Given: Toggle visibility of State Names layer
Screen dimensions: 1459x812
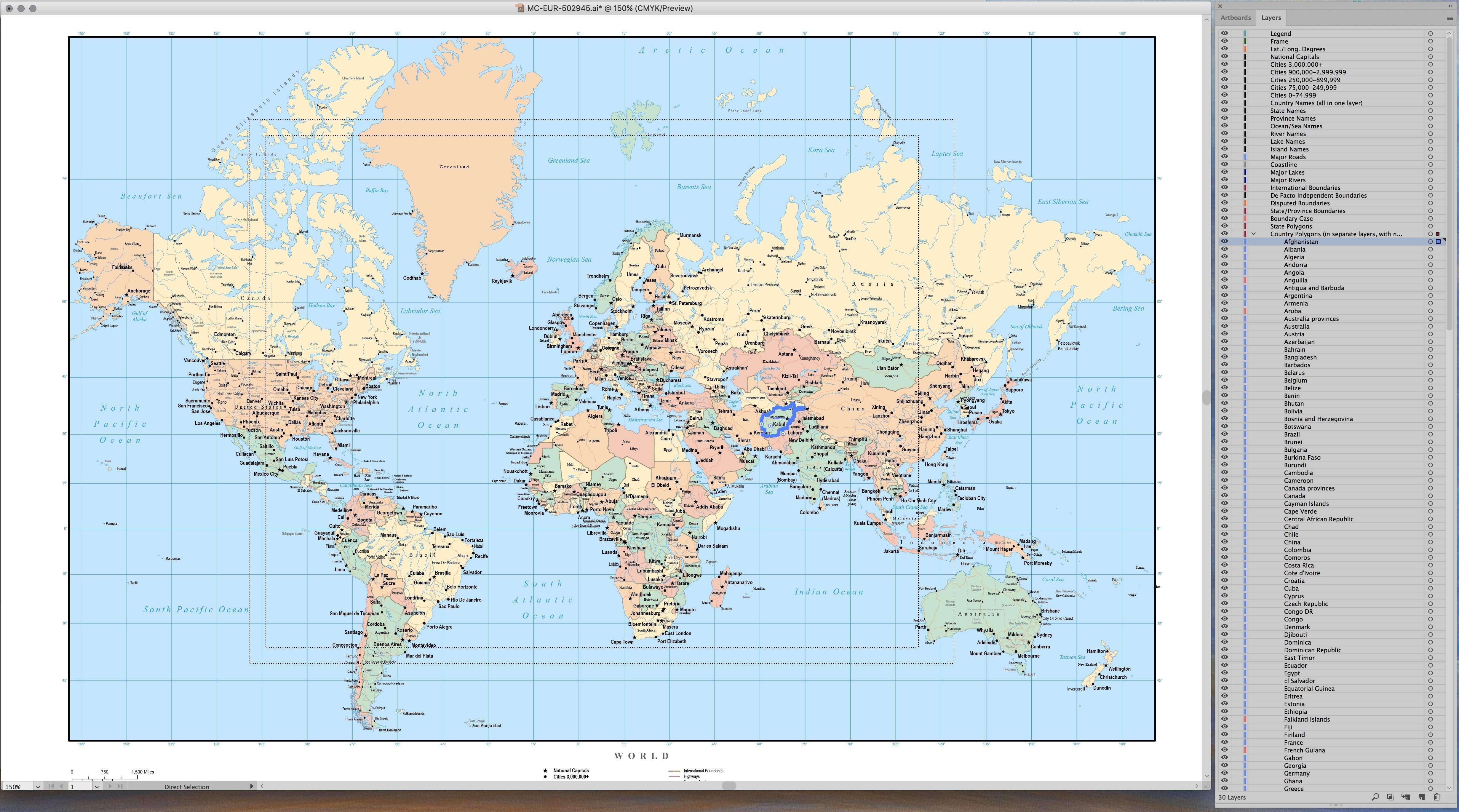Looking at the screenshot, I should (1225, 111).
